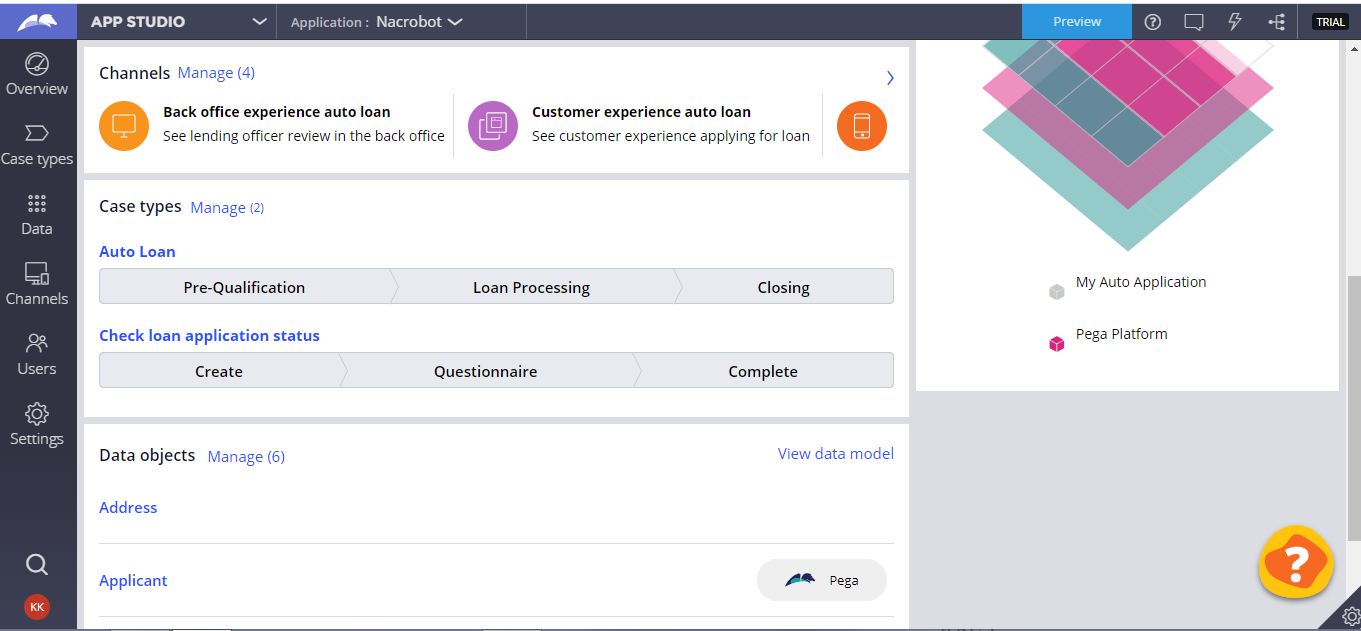Select the Complete stage

click(x=763, y=371)
